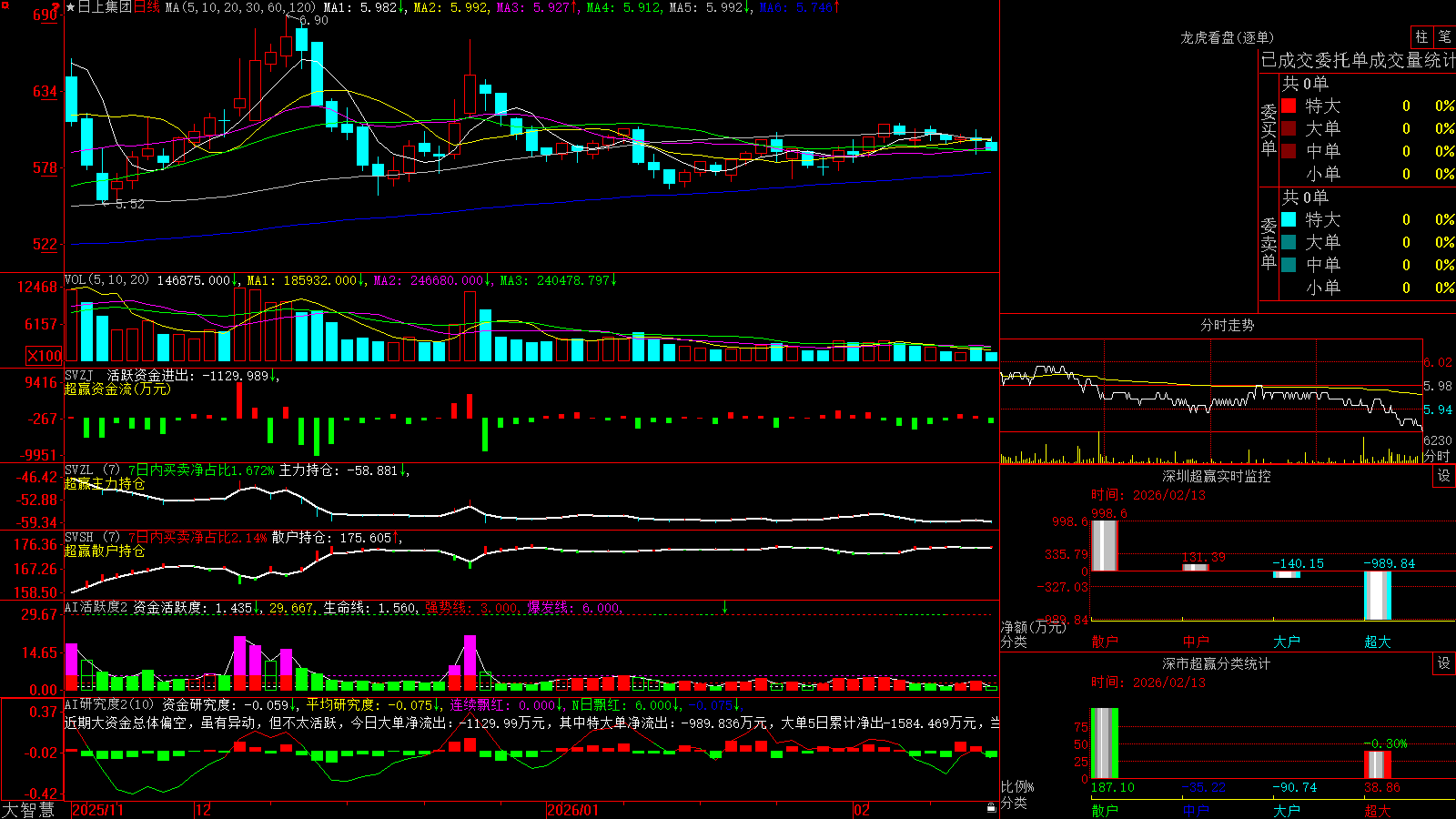Screen dimensions: 1456x819
Task: Click the 散户 187.10 bar in 分类统计 chart
Action: [x=1105, y=743]
